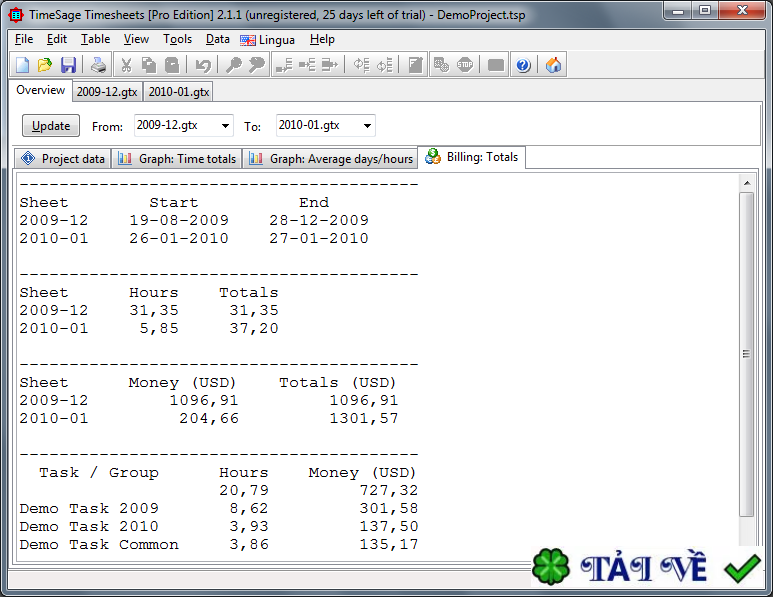Open the File menu
Viewport: 773px width, 597px height.
tap(24, 39)
